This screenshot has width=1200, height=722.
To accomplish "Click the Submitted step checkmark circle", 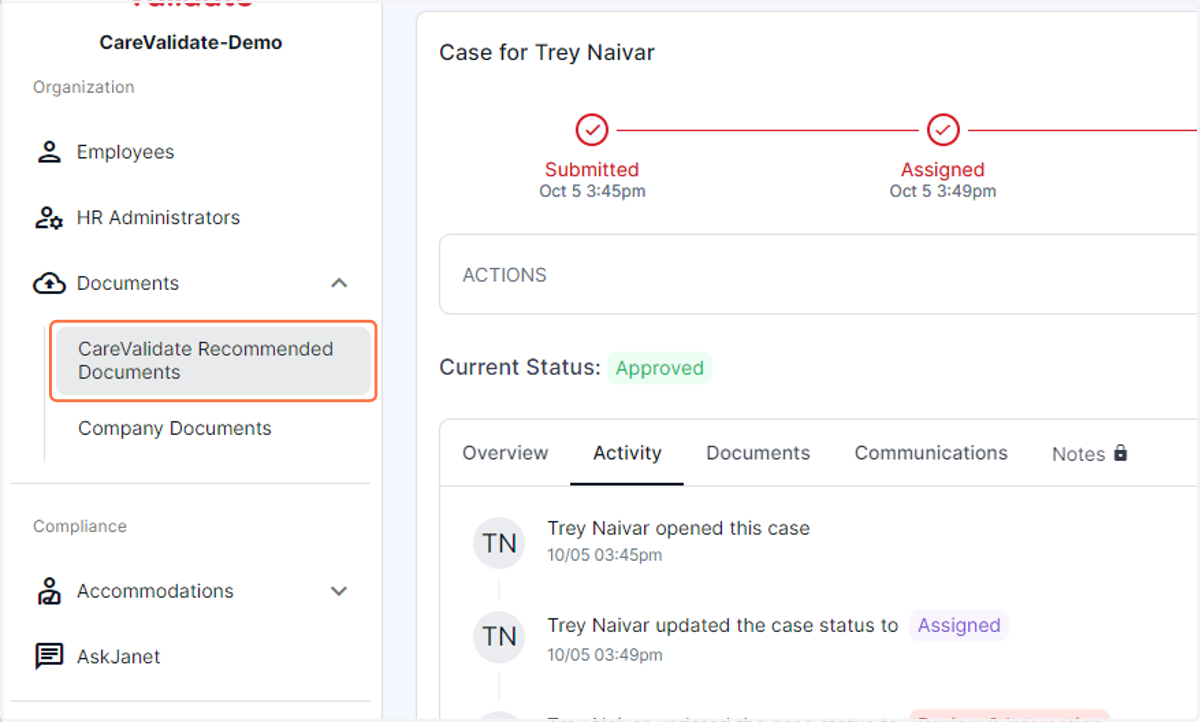I will pyautogui.click(x=592, y=130).
